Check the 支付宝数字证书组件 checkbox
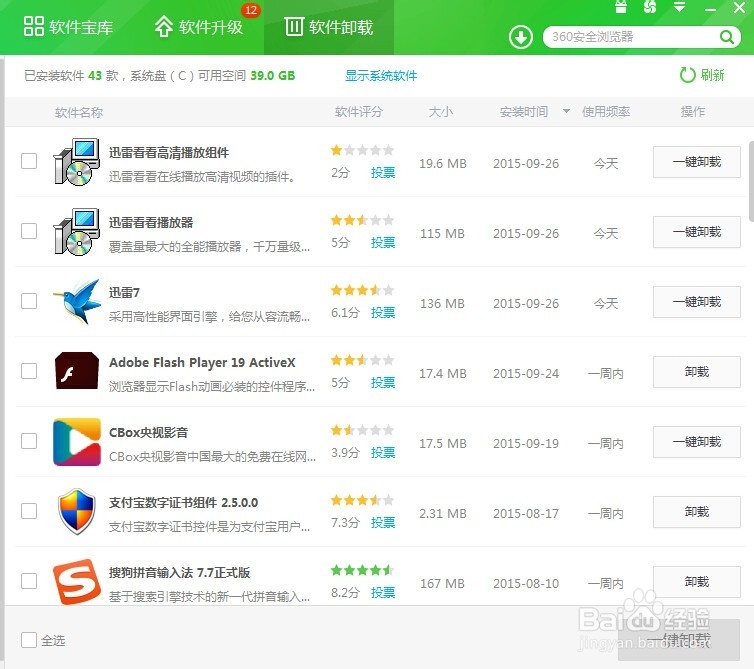The height and width of the screenshot is (669, 754). click(29, 511)
